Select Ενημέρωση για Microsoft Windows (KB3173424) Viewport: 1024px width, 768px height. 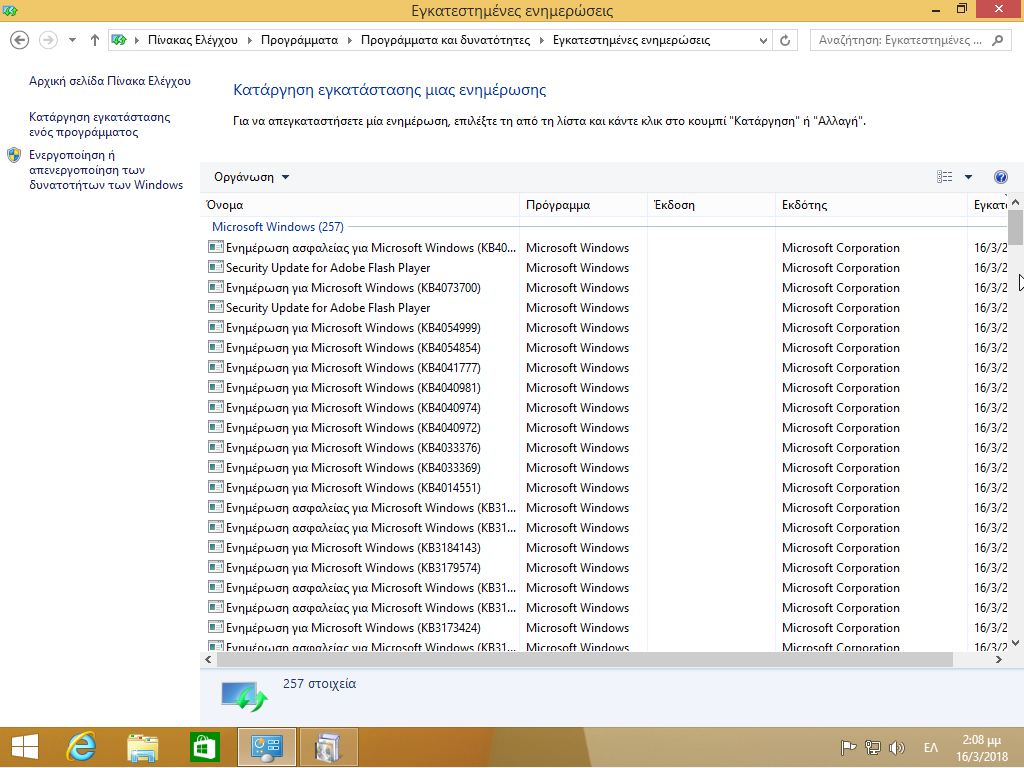point(353,628)
